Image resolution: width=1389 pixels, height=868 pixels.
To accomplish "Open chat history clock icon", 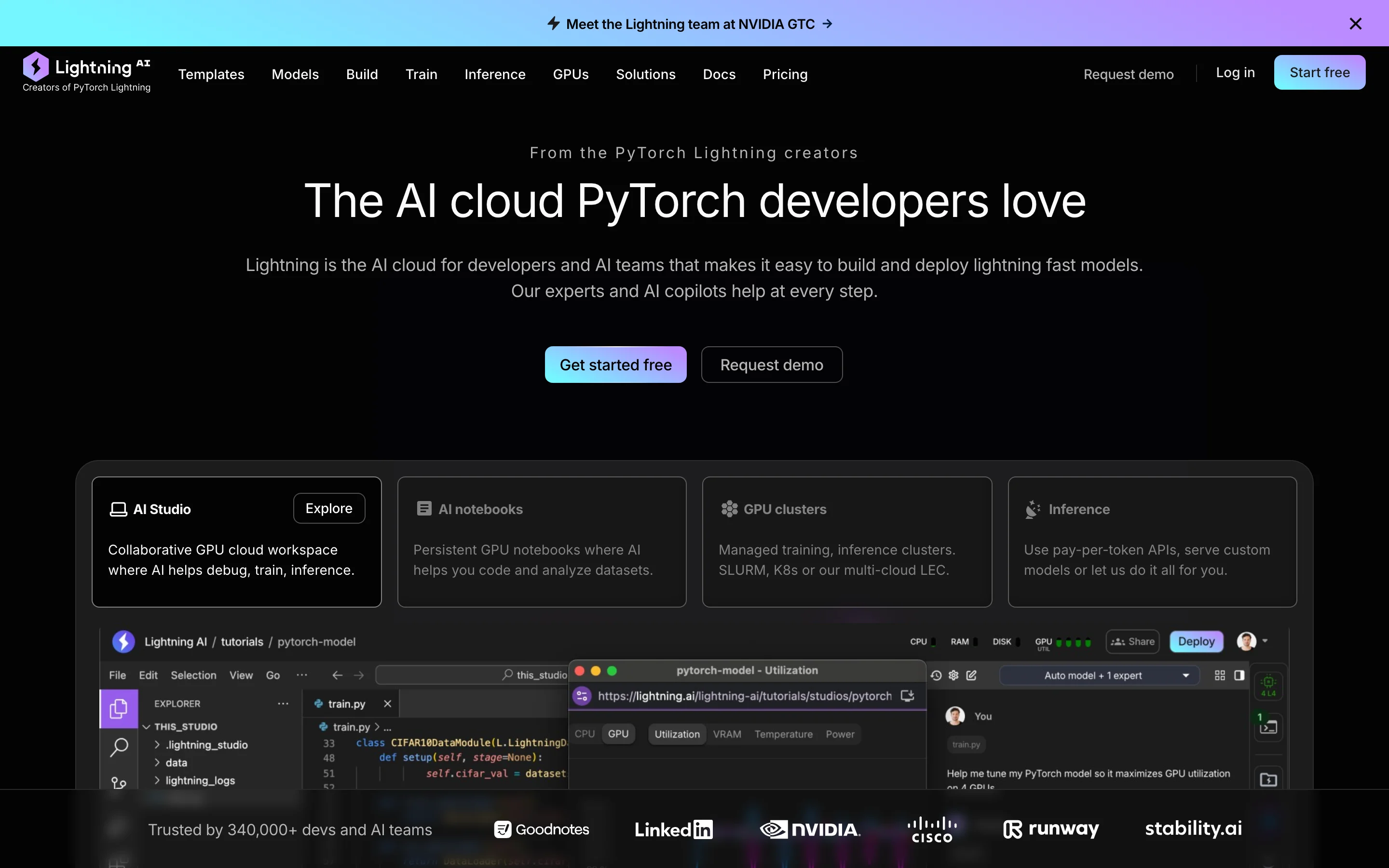I will 936,675.
